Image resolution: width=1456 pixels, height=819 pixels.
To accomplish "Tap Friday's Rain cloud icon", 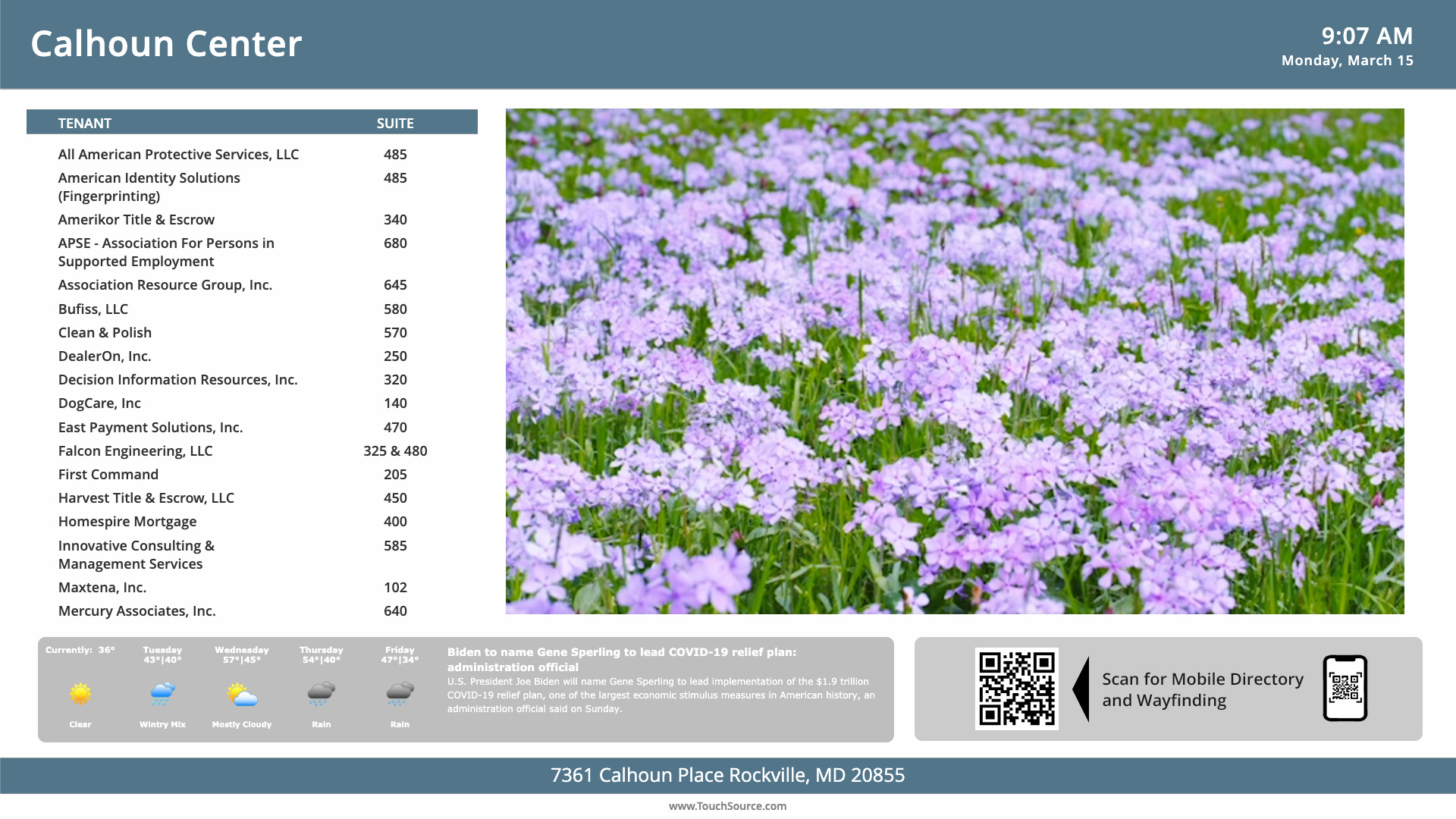I will coord(400,692).
